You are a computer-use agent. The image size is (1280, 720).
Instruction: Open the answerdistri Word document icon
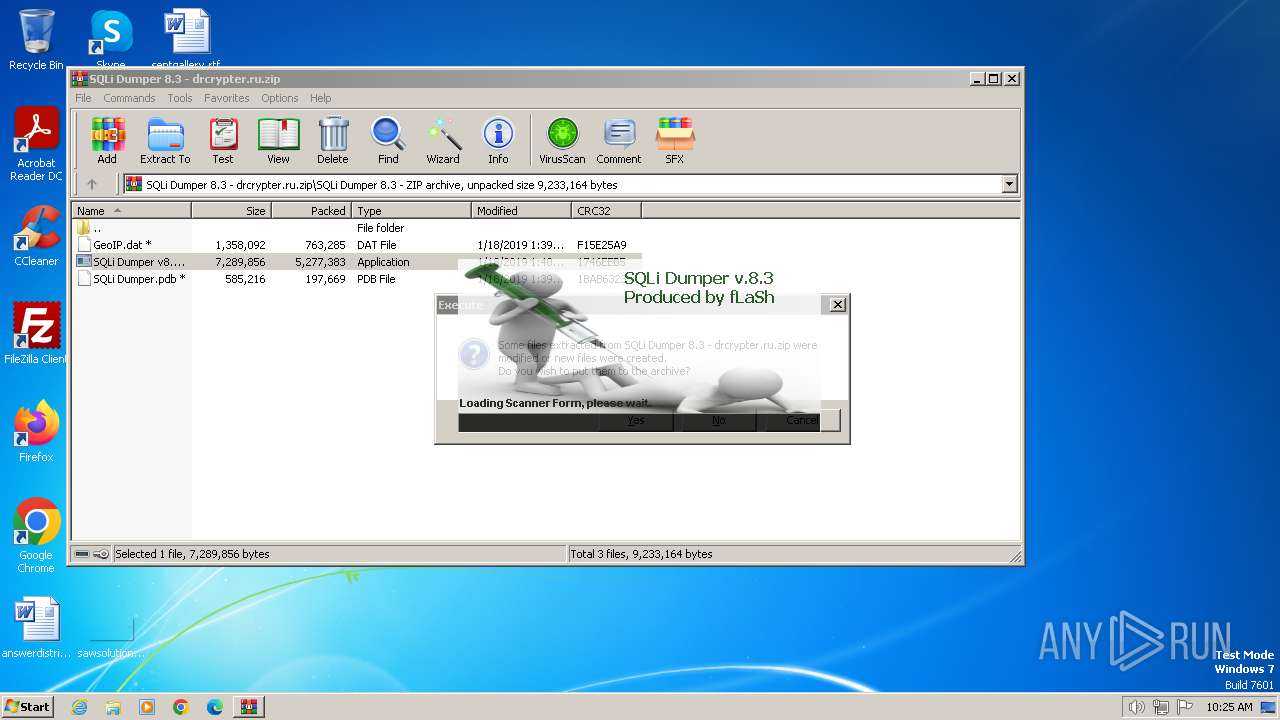pos(36,628)
